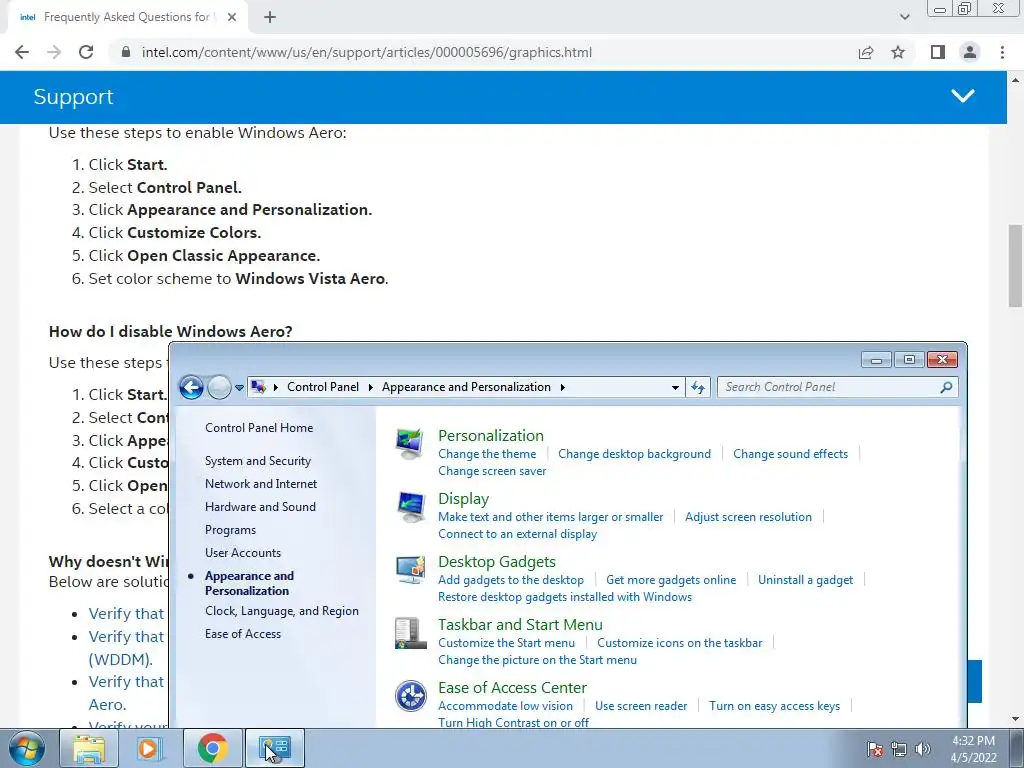Click Adjust screen resolution
Viewport: 1024px width, 768px height.
(748, 517)
